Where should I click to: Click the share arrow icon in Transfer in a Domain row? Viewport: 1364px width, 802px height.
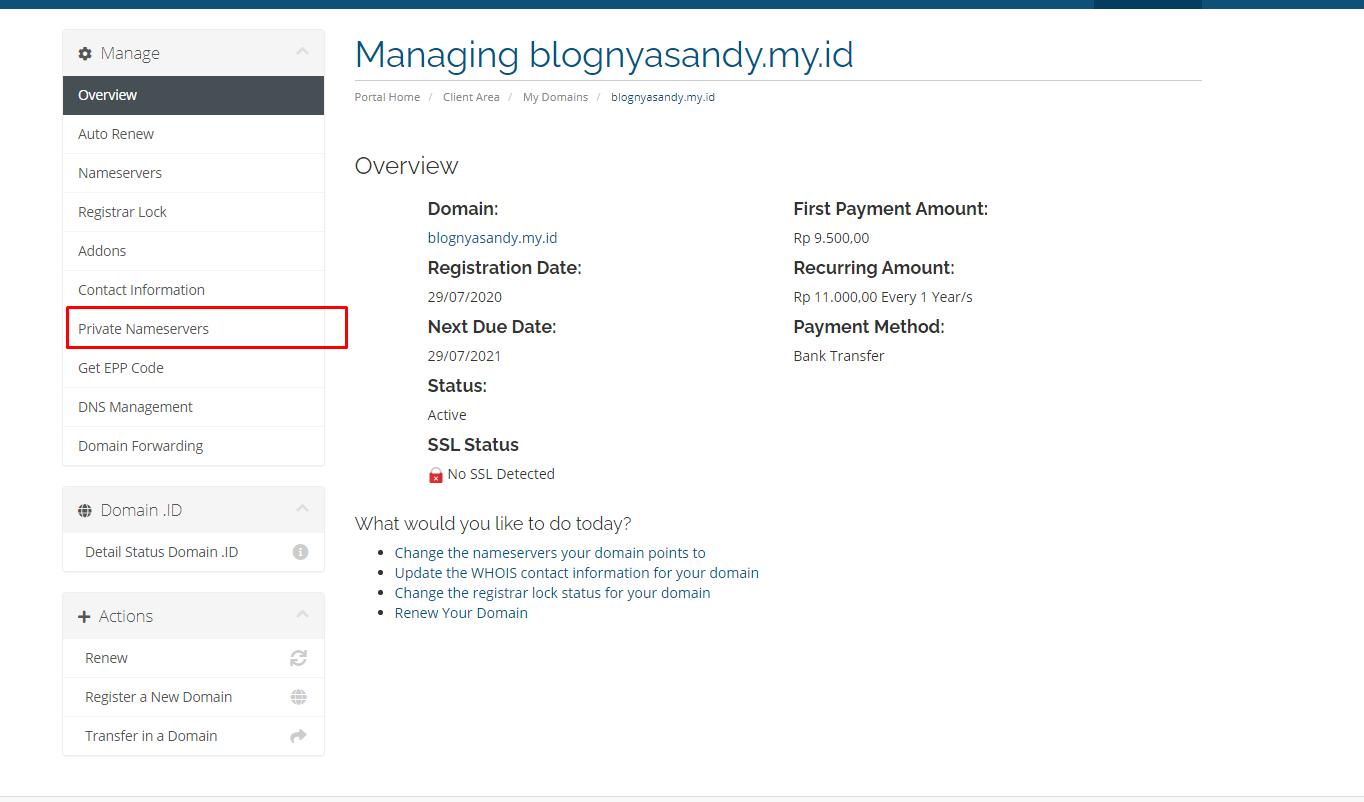point(298,736)
